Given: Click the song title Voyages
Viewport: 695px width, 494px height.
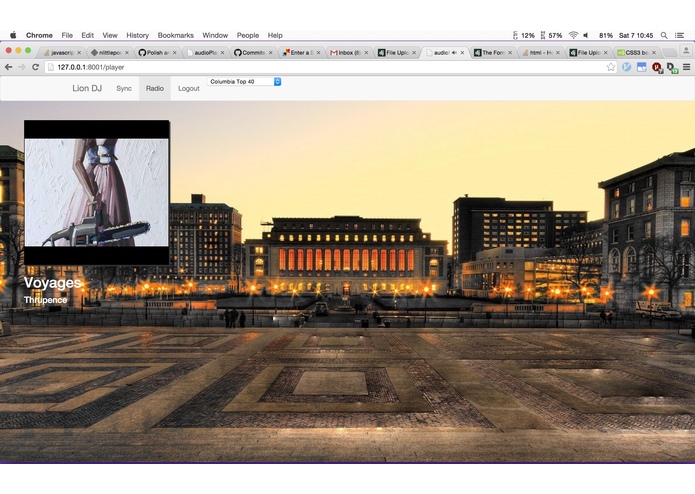Looking at the screenshot, I should tap(52, 283).
